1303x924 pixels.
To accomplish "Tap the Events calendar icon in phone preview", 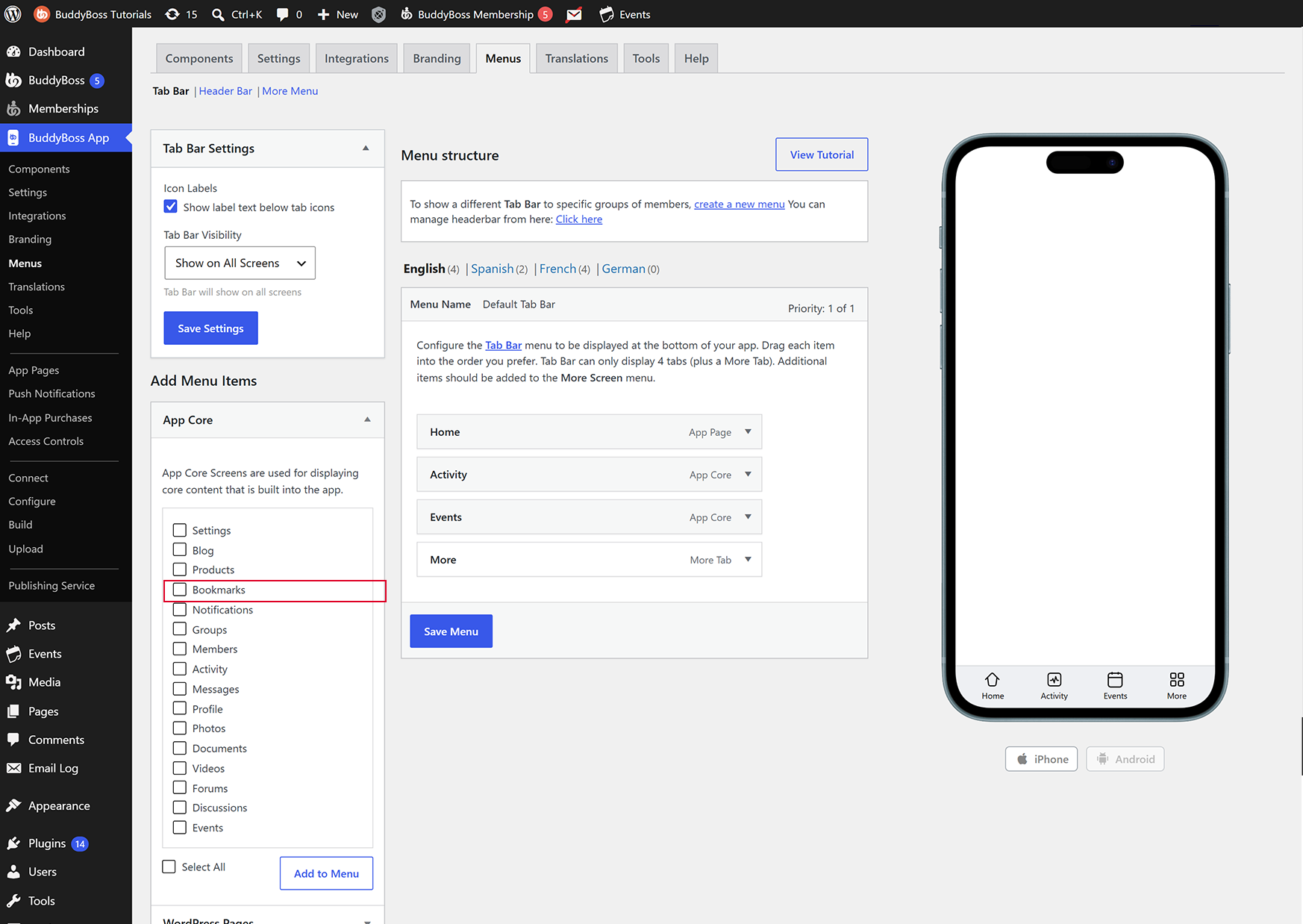I will [x=1115, y=679].
